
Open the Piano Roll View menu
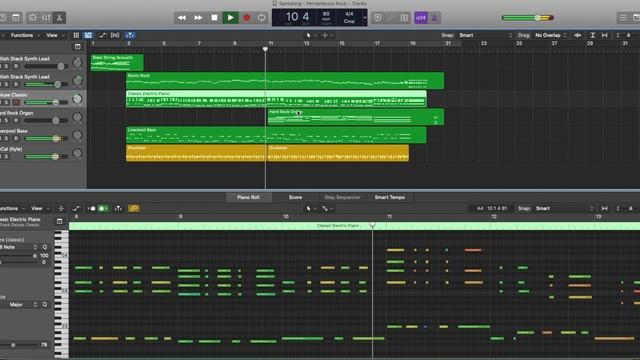39,209
